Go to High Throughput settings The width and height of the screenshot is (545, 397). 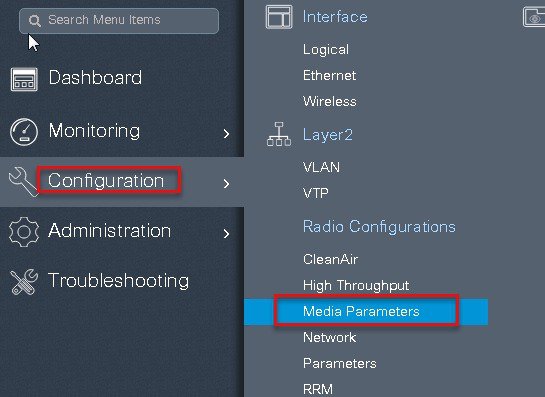356,285
